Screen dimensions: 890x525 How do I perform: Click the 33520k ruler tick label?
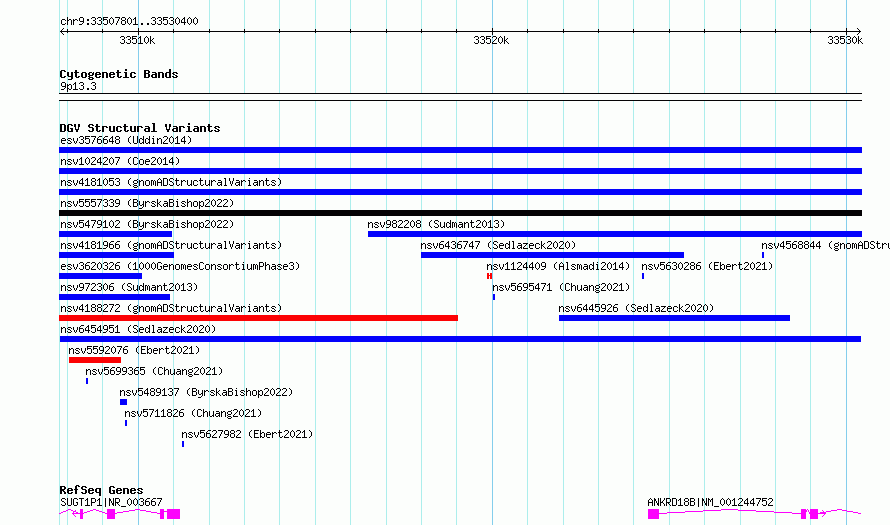[x=491, y=40]
